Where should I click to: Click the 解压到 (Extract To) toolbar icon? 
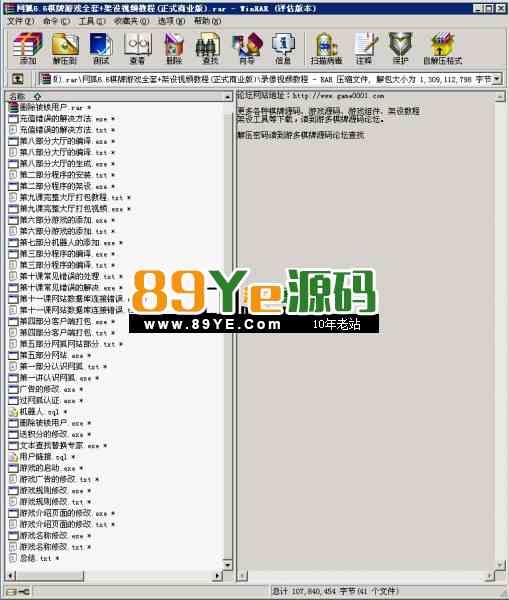tap(65, 48)
